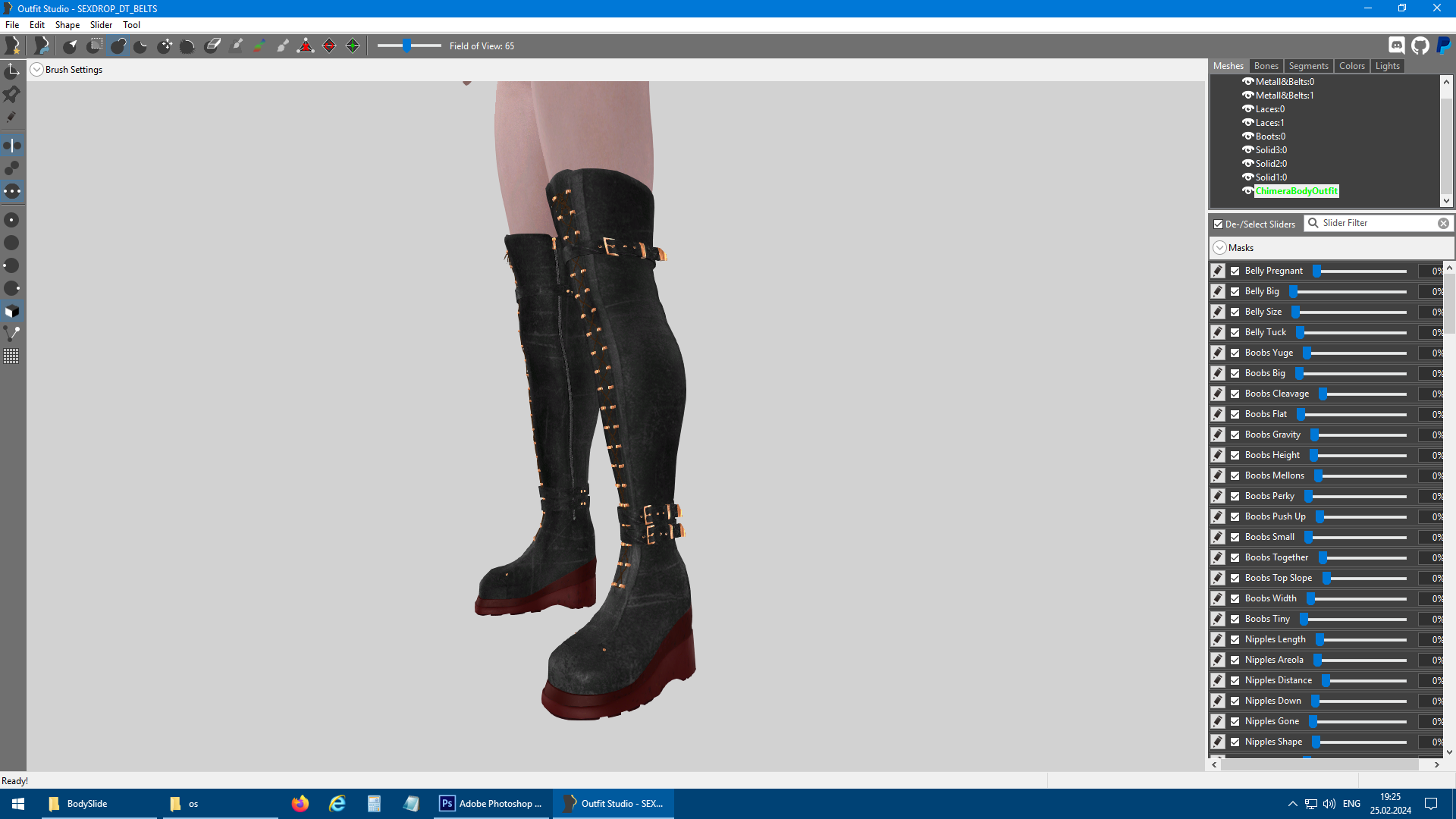The height and width of the screenshot is (819, 1456).
Task: Disable the De-/Select Sliders checkbox
Action: coord(1219,224)
